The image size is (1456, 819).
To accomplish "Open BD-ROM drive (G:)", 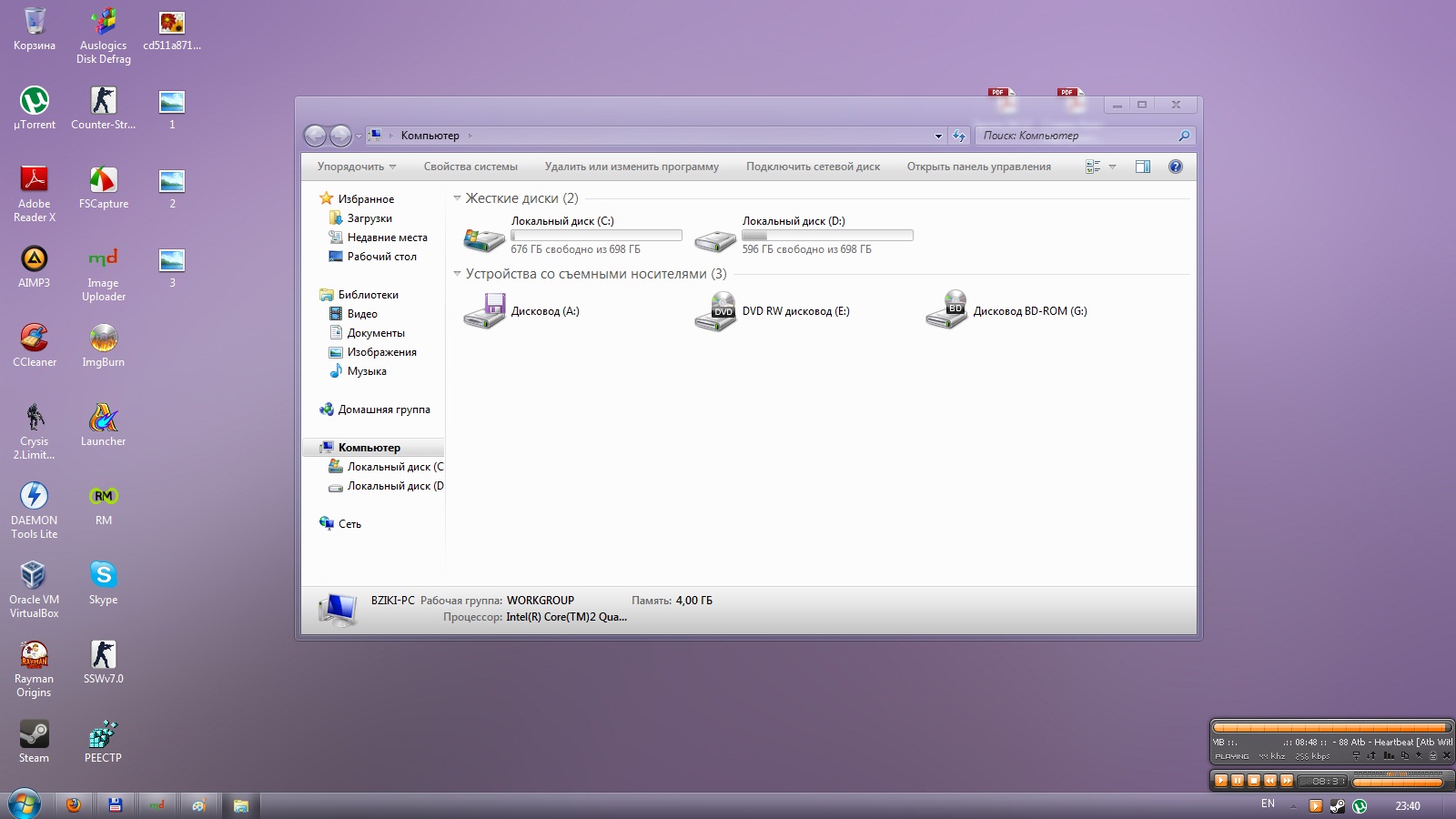I will [946, 311].
